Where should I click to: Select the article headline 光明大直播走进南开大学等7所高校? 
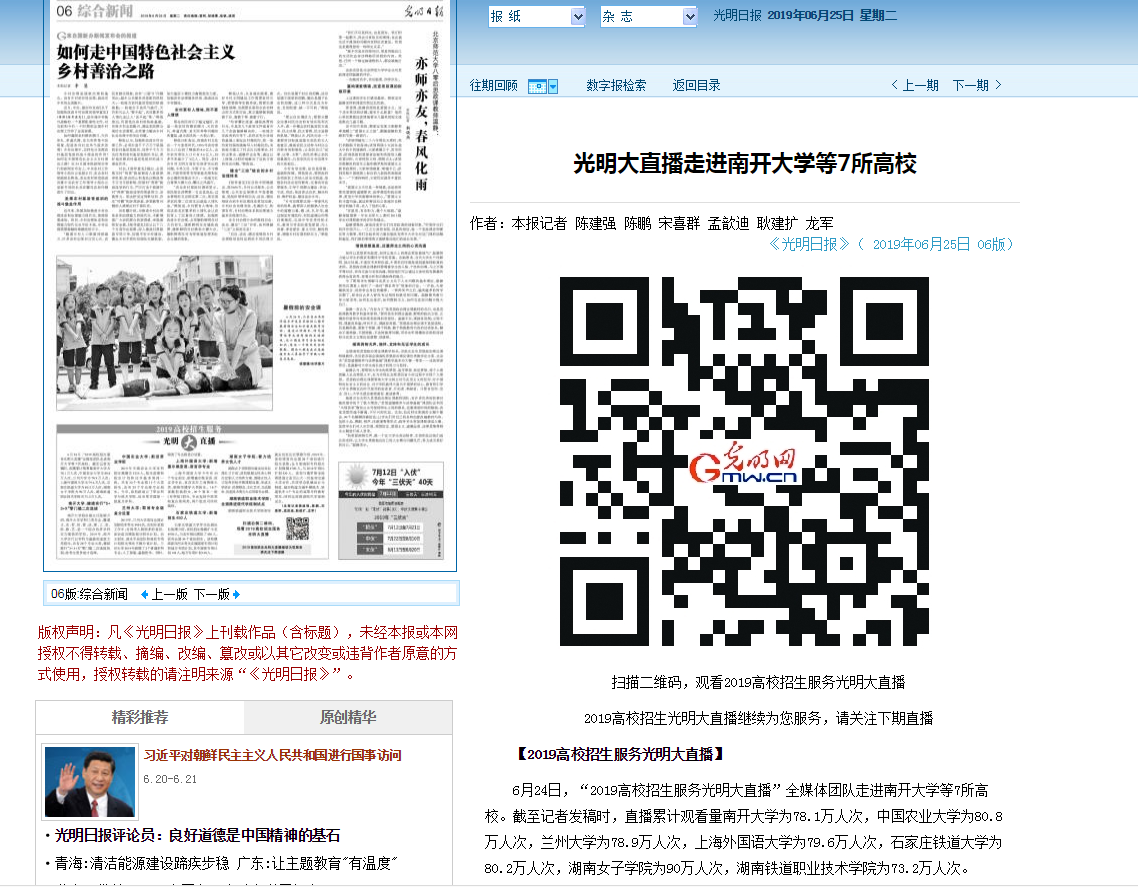[x=745, y=163]
